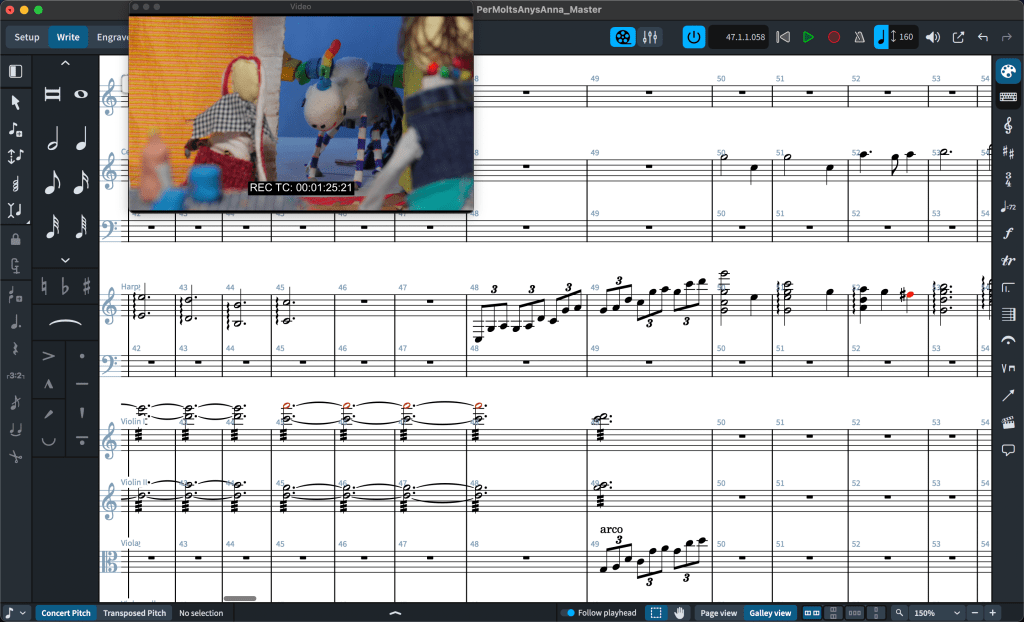This screenshot has width=1024, height=622.
Task: Expand more note durations with down chevron
Action: click(x=65, y=260)
